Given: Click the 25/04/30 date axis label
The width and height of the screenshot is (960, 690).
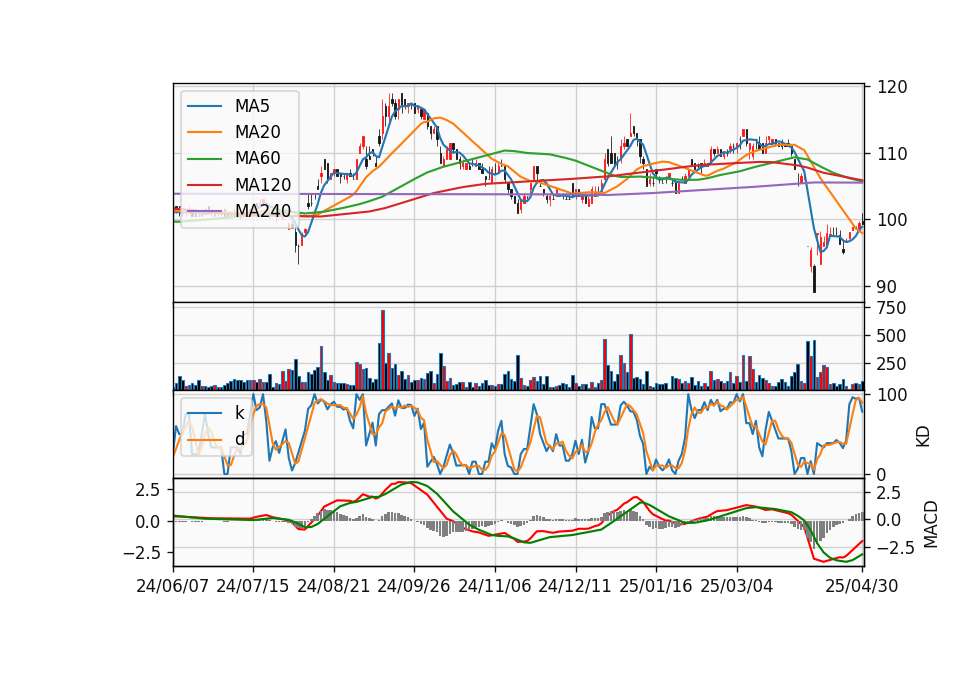Looking at the screenshot, I should (862, 586).
